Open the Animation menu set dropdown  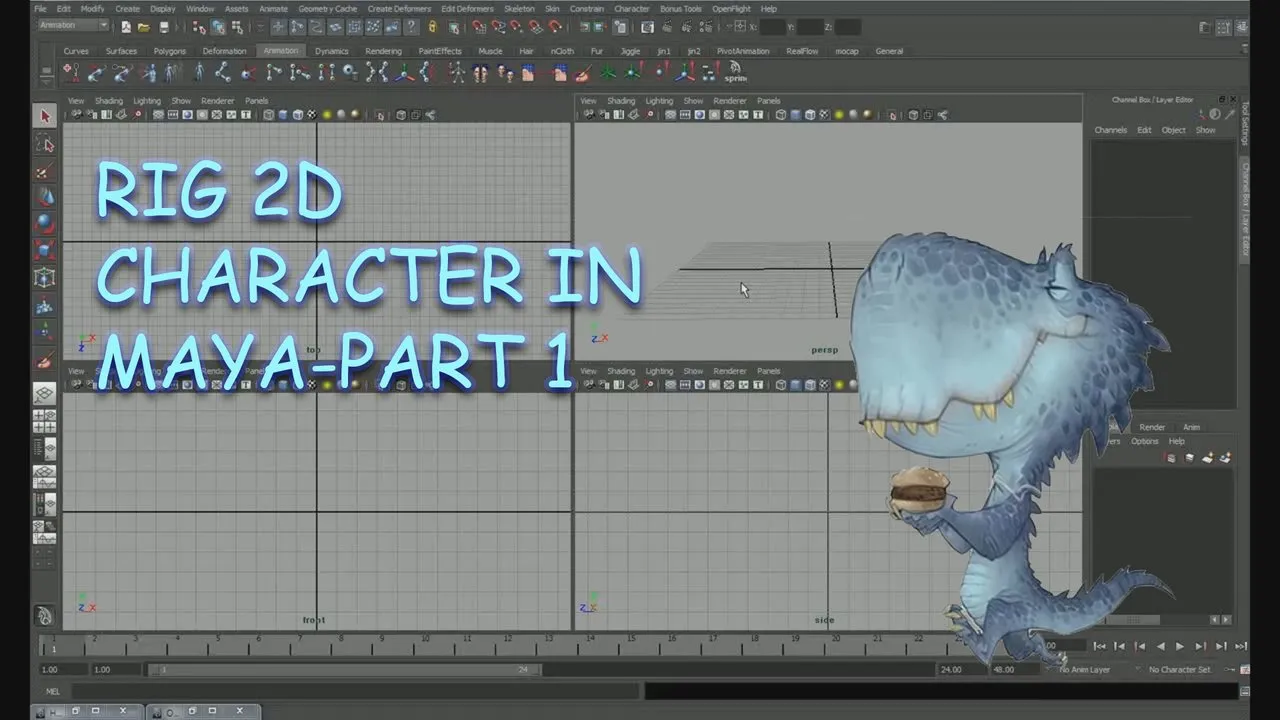coord(72,26)
